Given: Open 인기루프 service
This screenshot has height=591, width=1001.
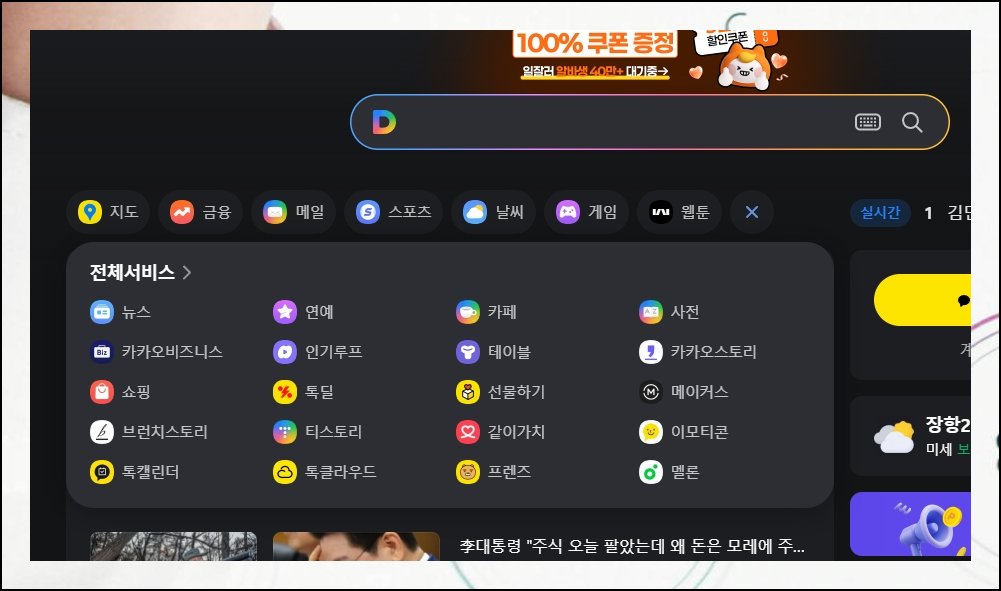Looking at the screenshot, I should [x=317, y=352].
